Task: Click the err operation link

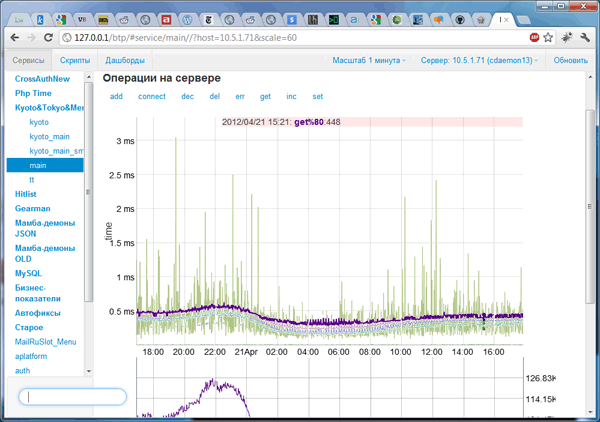Action: (240, 96)
